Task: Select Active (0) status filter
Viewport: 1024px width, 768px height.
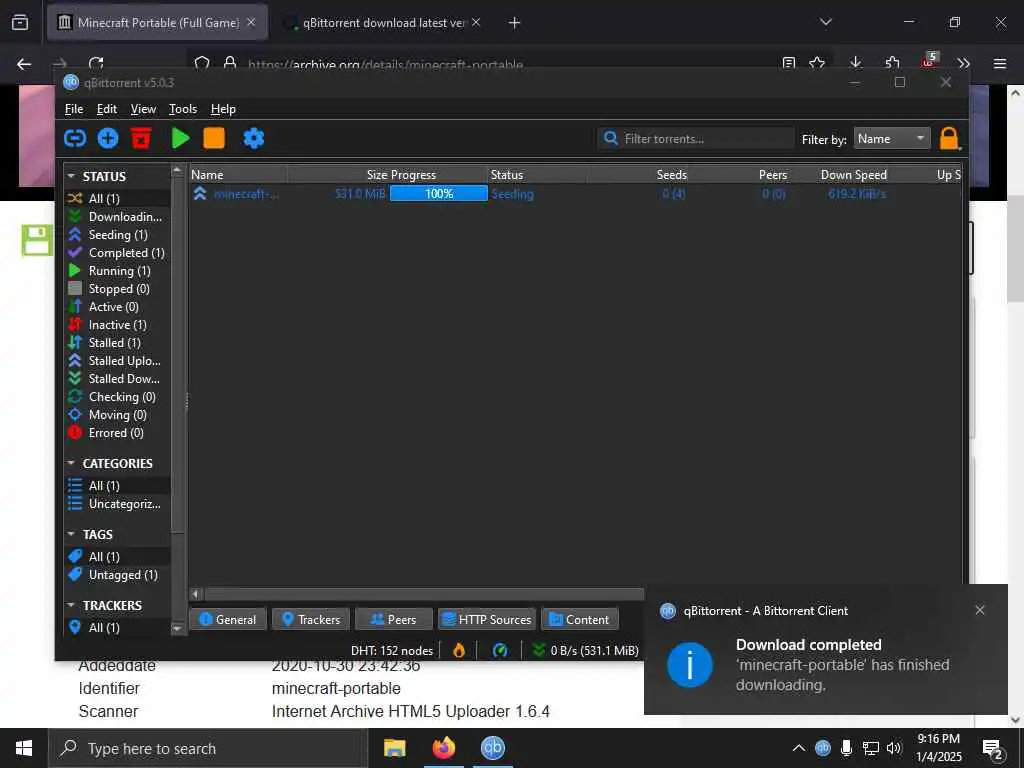Action: (118, 306)
